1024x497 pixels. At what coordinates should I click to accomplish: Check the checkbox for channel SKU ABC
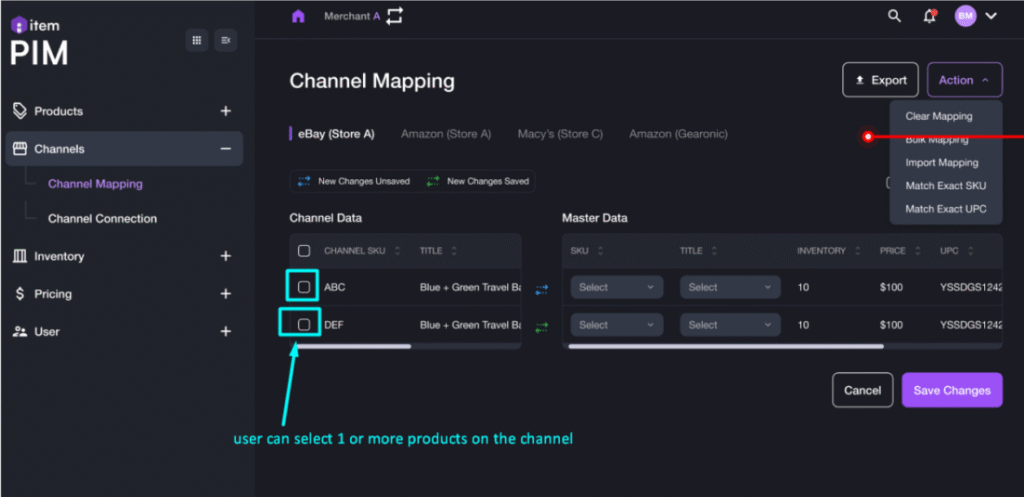(x=304, y=288)
